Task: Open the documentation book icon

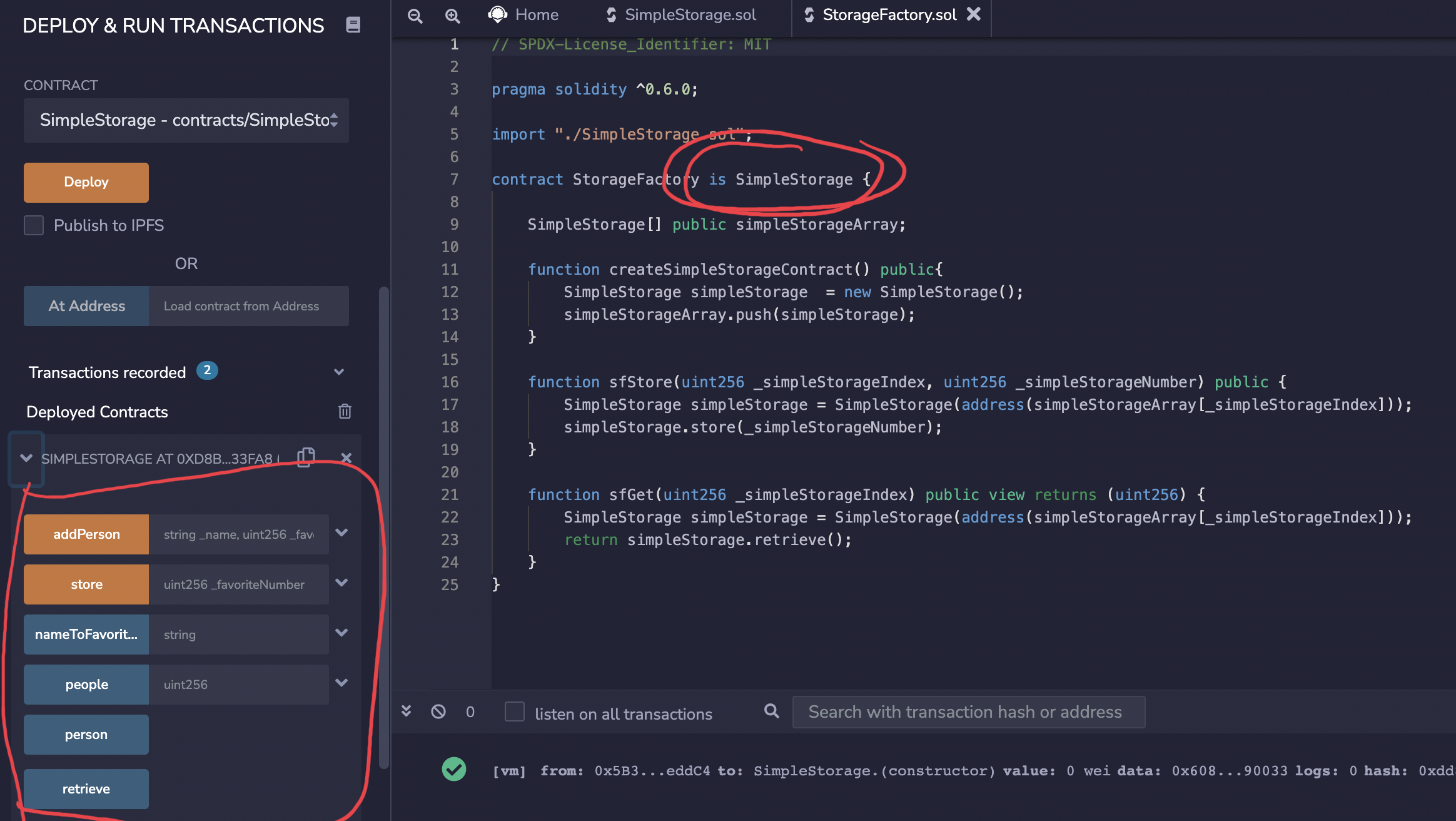Action: [x=353, y=25]
